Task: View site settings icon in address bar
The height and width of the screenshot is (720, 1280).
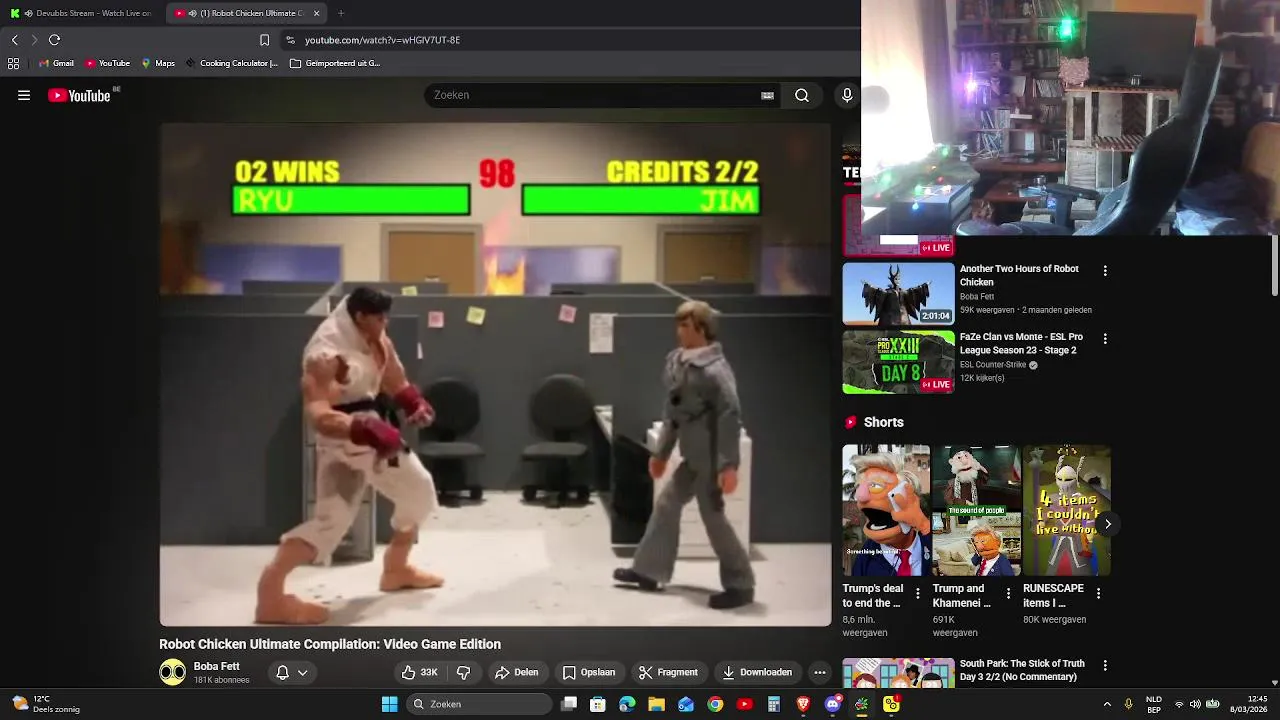Action: click(290, 40)
